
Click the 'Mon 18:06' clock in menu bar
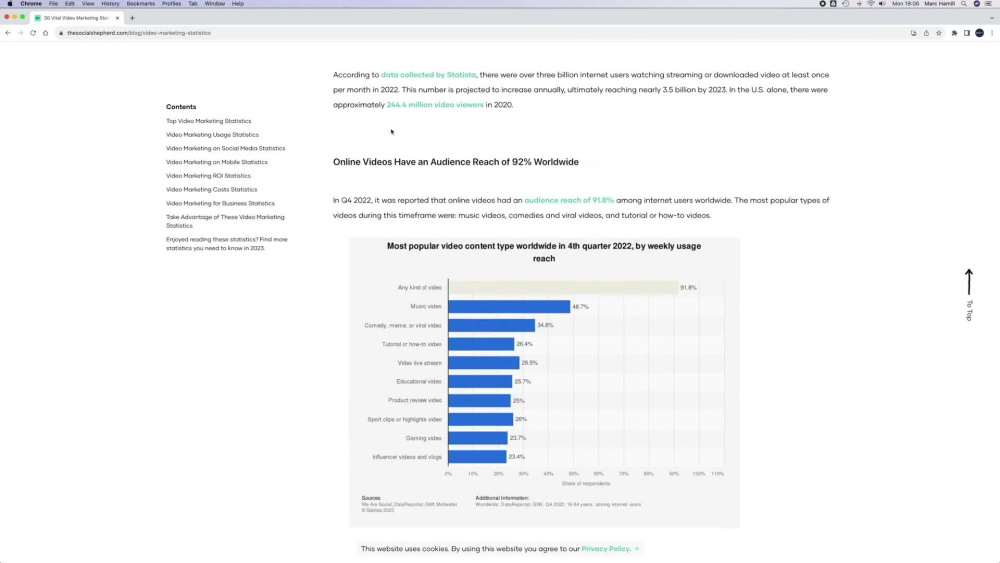coord(906,4)
